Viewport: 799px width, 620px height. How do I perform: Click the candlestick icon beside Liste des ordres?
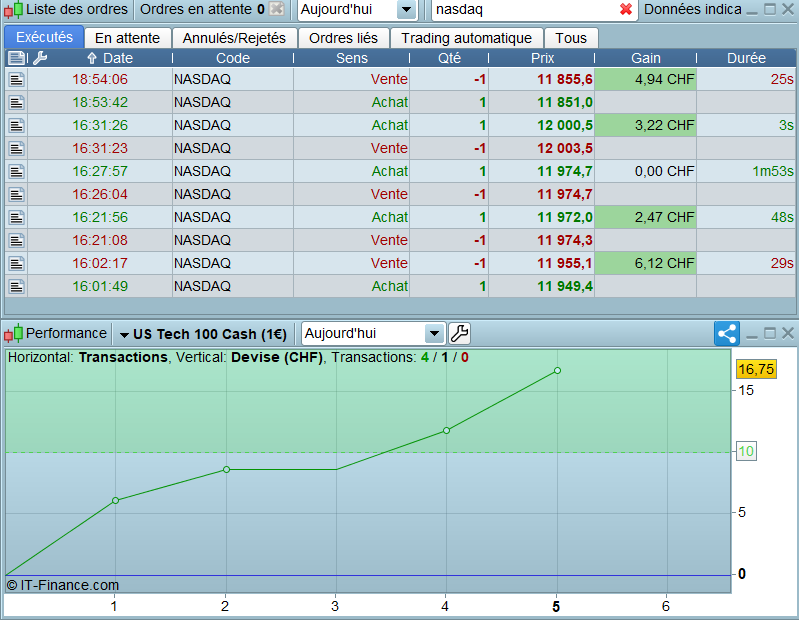point(13,10)
